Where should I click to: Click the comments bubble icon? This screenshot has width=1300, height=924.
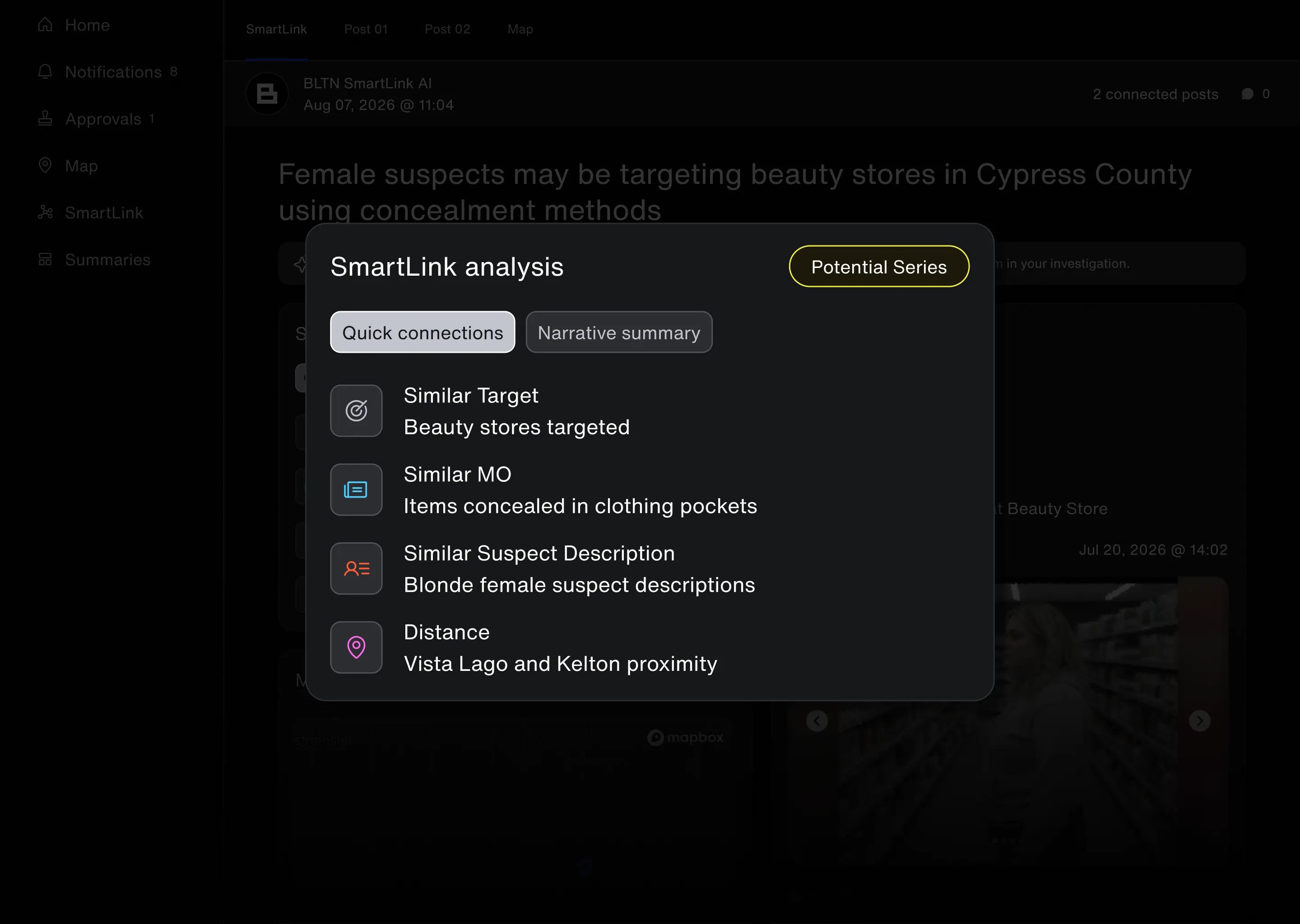[x=1247, y=94]
